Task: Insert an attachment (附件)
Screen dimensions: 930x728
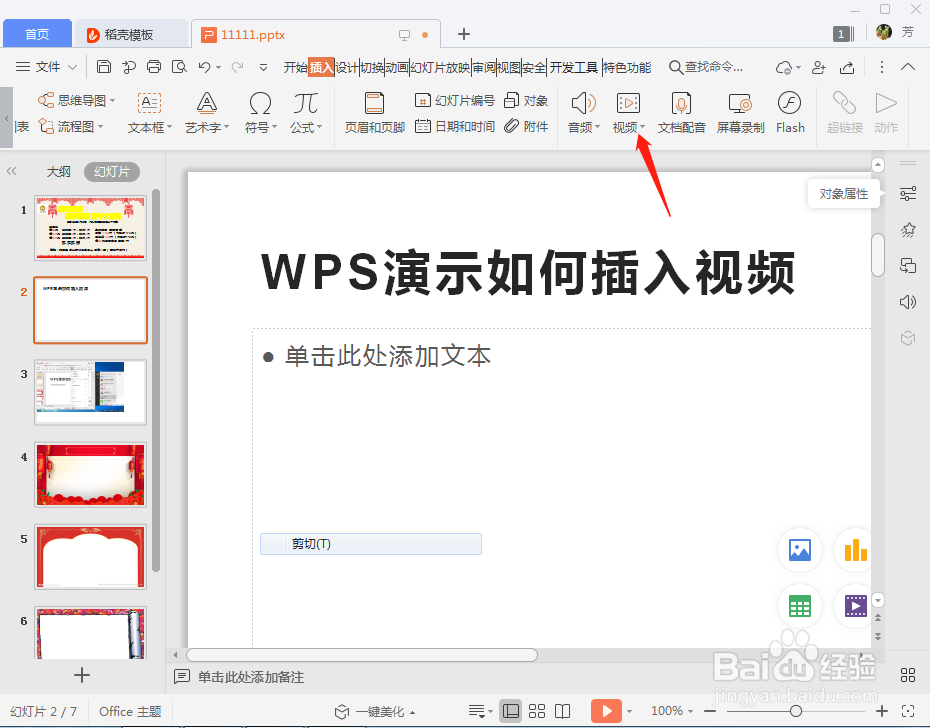Action: pos(526,126)
